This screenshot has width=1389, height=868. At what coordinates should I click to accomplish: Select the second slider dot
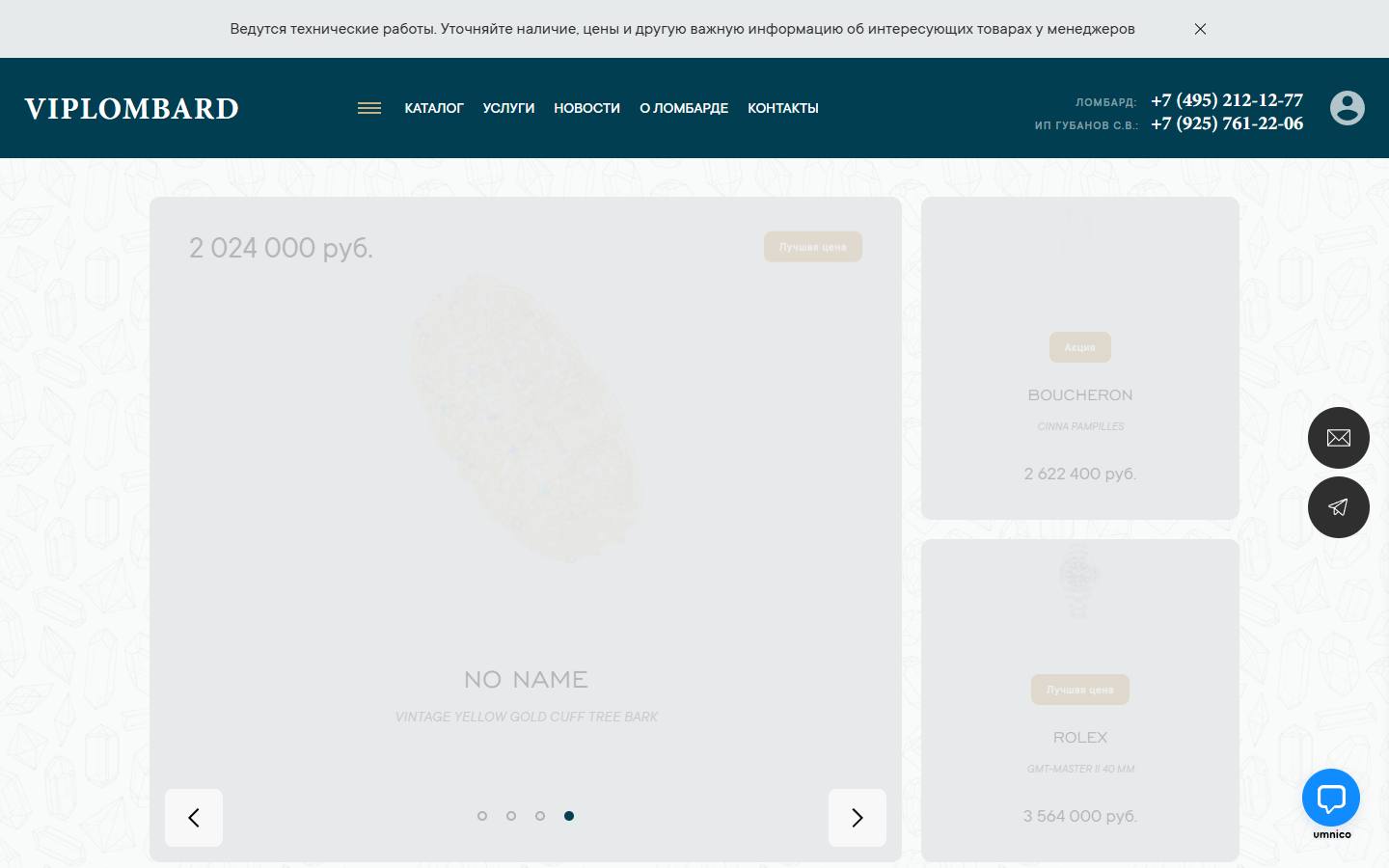511,816
